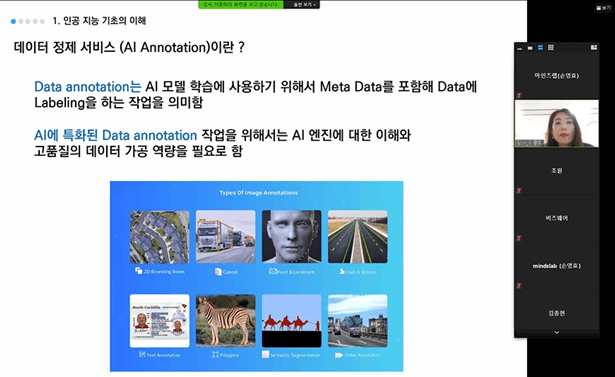Select the 비즈웨어 participant tile
Viewport: 615px width, 377px height.
pyautogui.click(x=557, y=218)
